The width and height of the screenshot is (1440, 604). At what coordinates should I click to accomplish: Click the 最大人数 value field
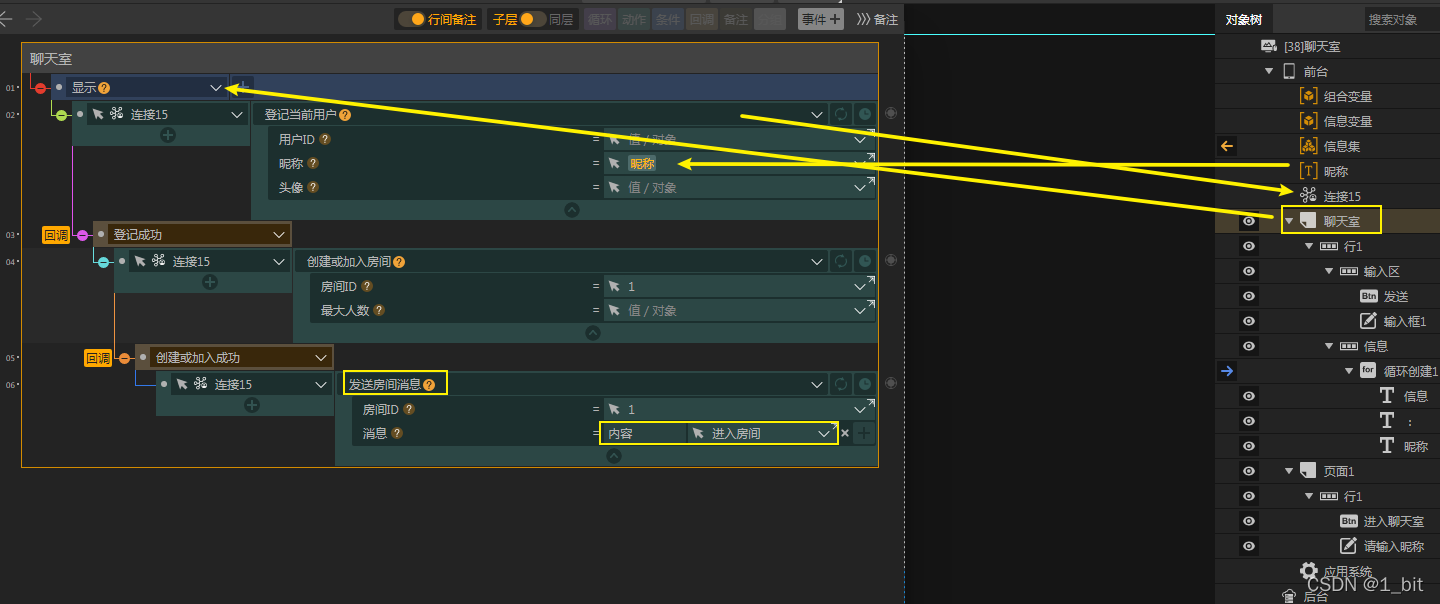(x=738, y=310)
